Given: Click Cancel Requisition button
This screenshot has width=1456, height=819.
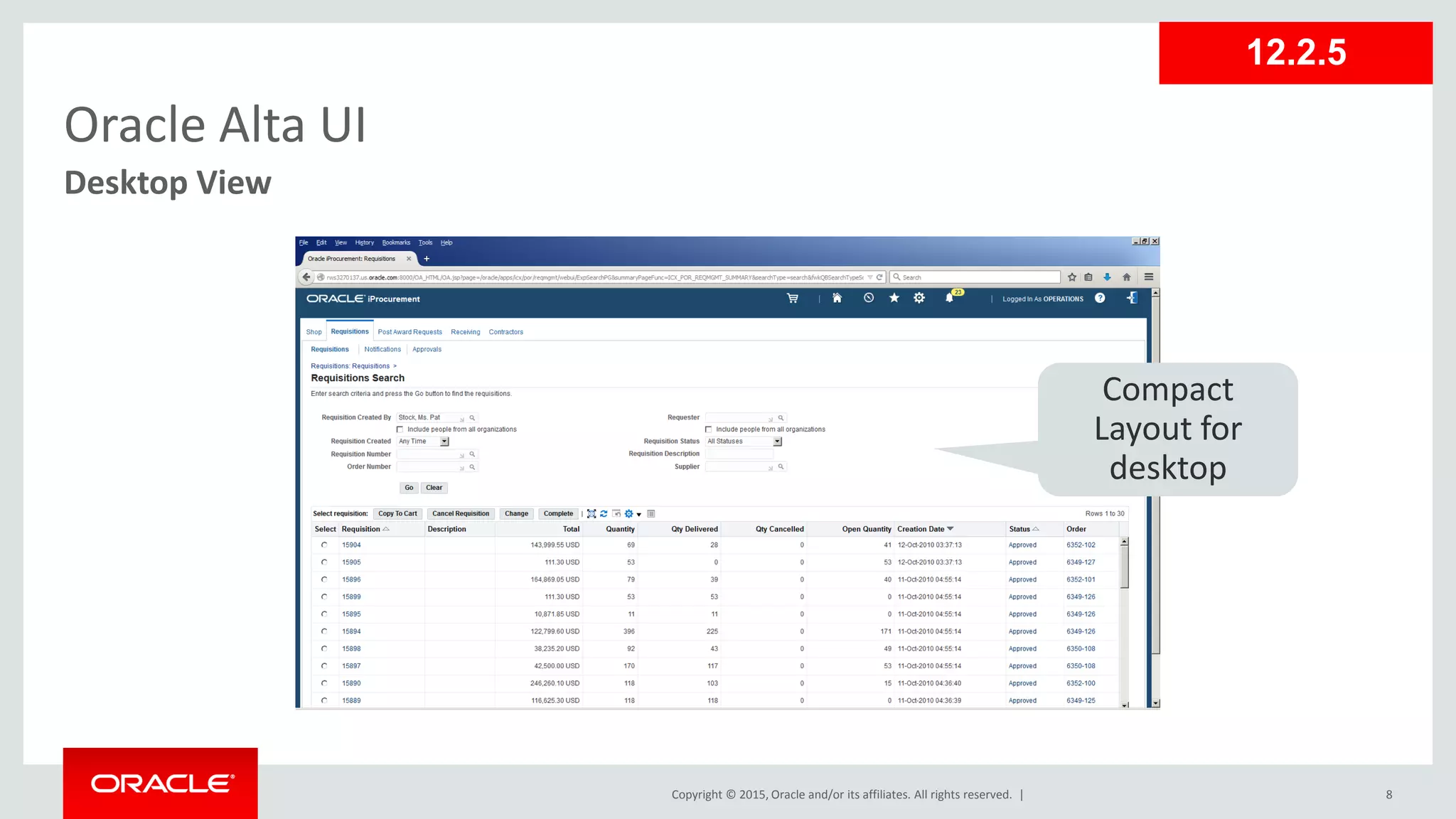Looking at the screenshot, I should click(x=461, y=513).
